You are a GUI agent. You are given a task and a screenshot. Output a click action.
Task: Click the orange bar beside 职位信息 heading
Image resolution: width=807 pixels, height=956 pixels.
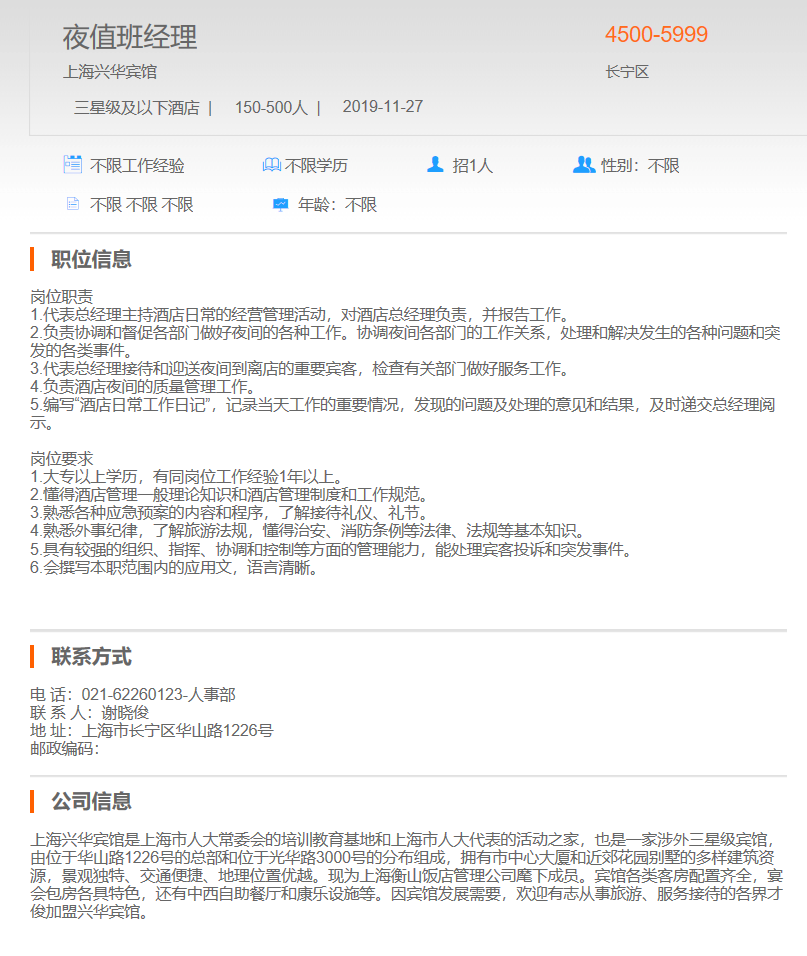click(32, 260)
